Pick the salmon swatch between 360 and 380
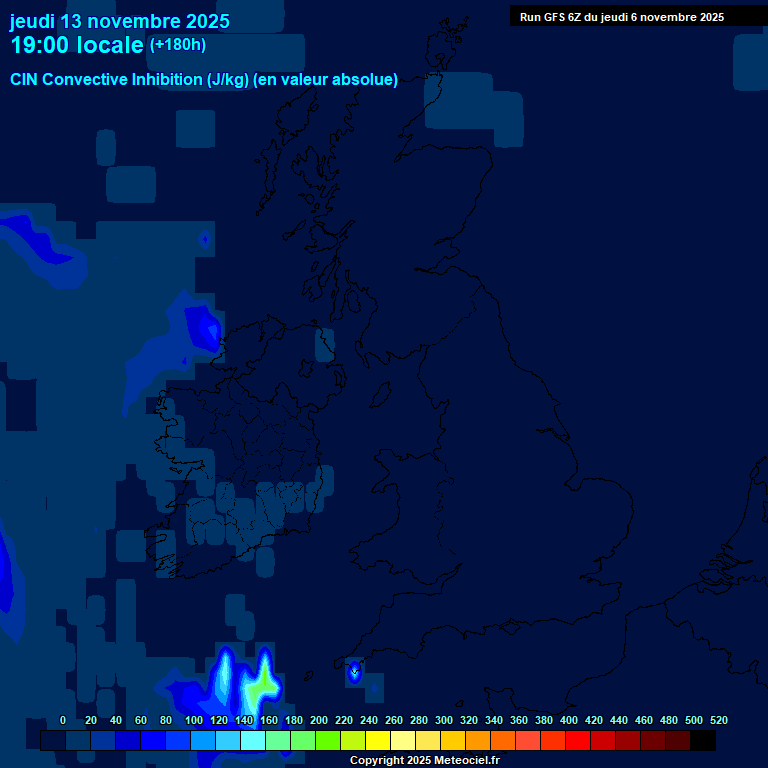Image resolution: width=768 pixels, height=768 pixels. [x=528, y=740]
